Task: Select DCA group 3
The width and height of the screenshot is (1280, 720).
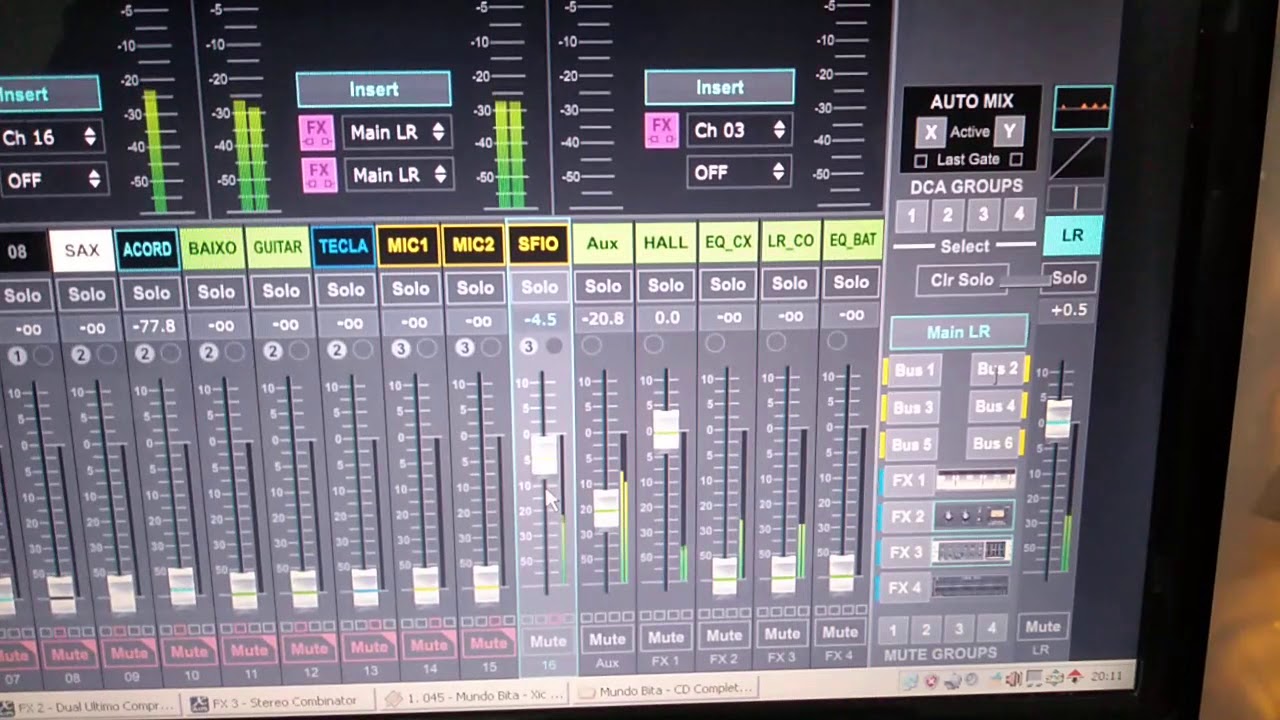Action: coord(983,214)
